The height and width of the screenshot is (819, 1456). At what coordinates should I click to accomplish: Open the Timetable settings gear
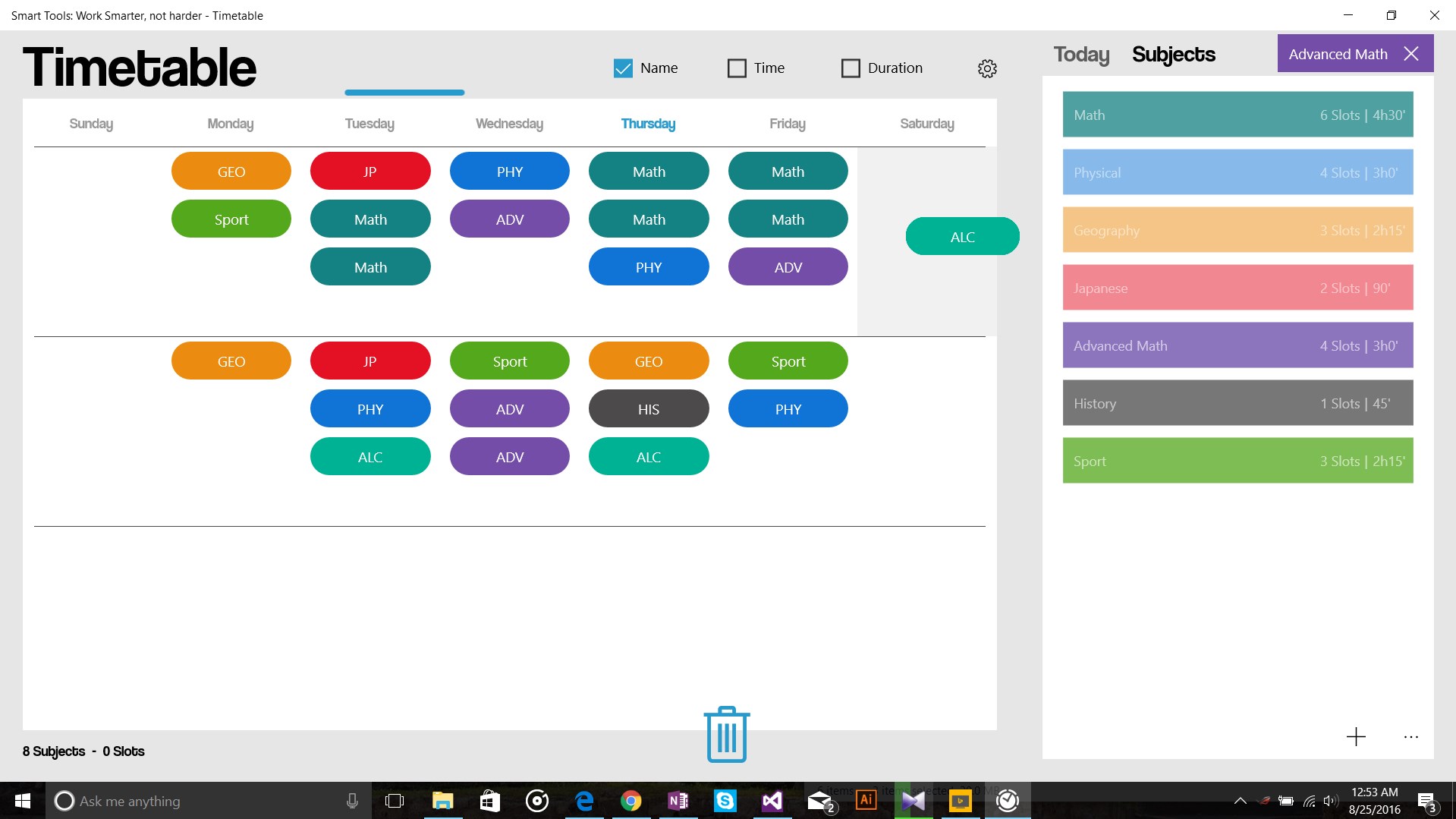(986, 68)
